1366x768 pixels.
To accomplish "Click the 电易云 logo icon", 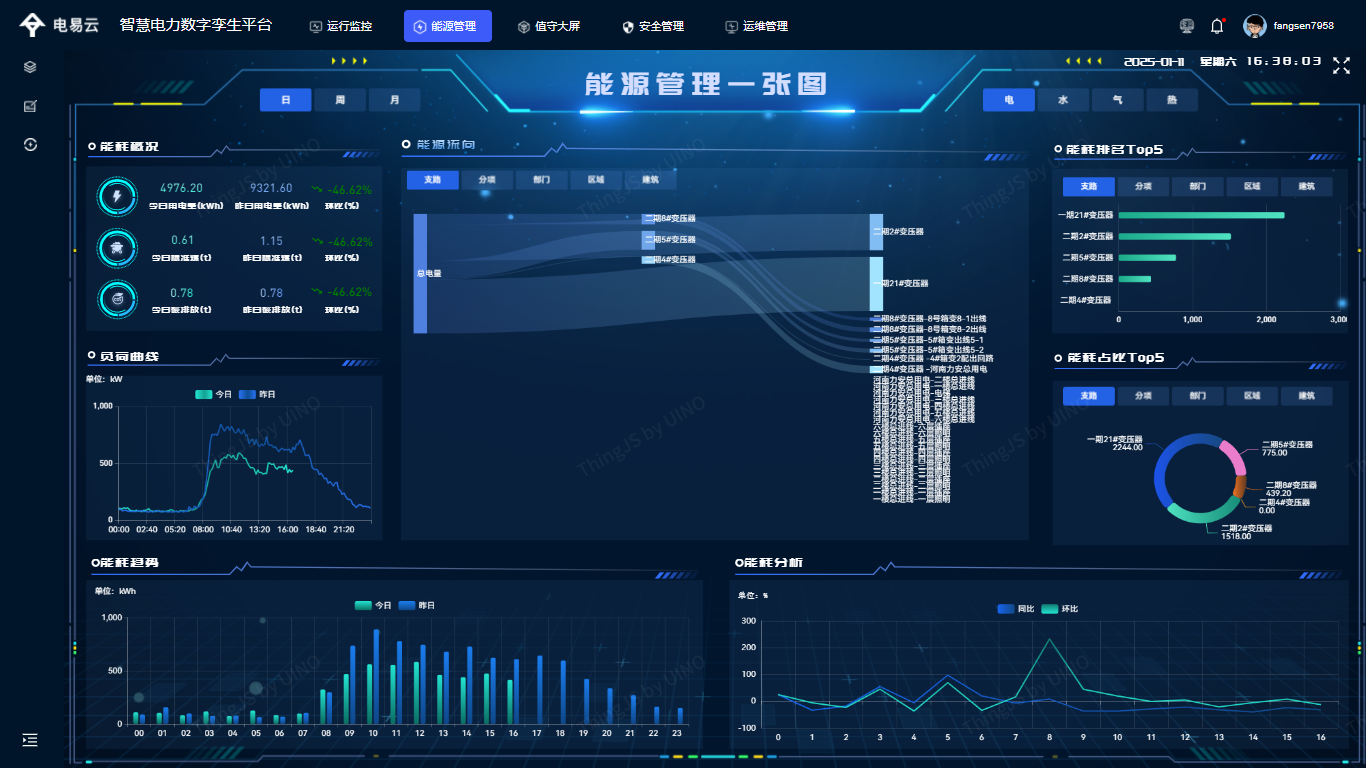I will pos(33,26).
